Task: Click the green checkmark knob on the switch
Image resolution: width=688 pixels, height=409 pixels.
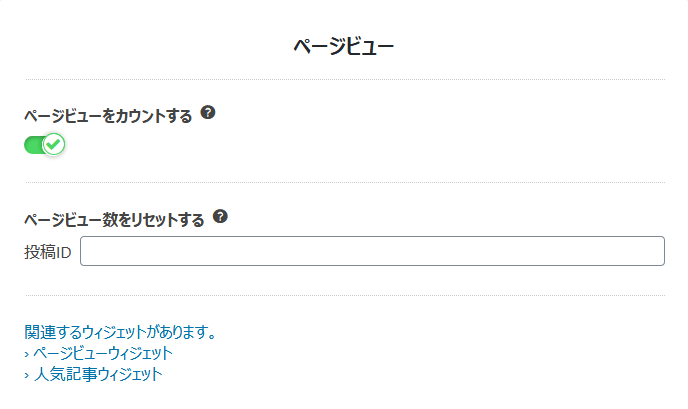Action: (54, 144)
